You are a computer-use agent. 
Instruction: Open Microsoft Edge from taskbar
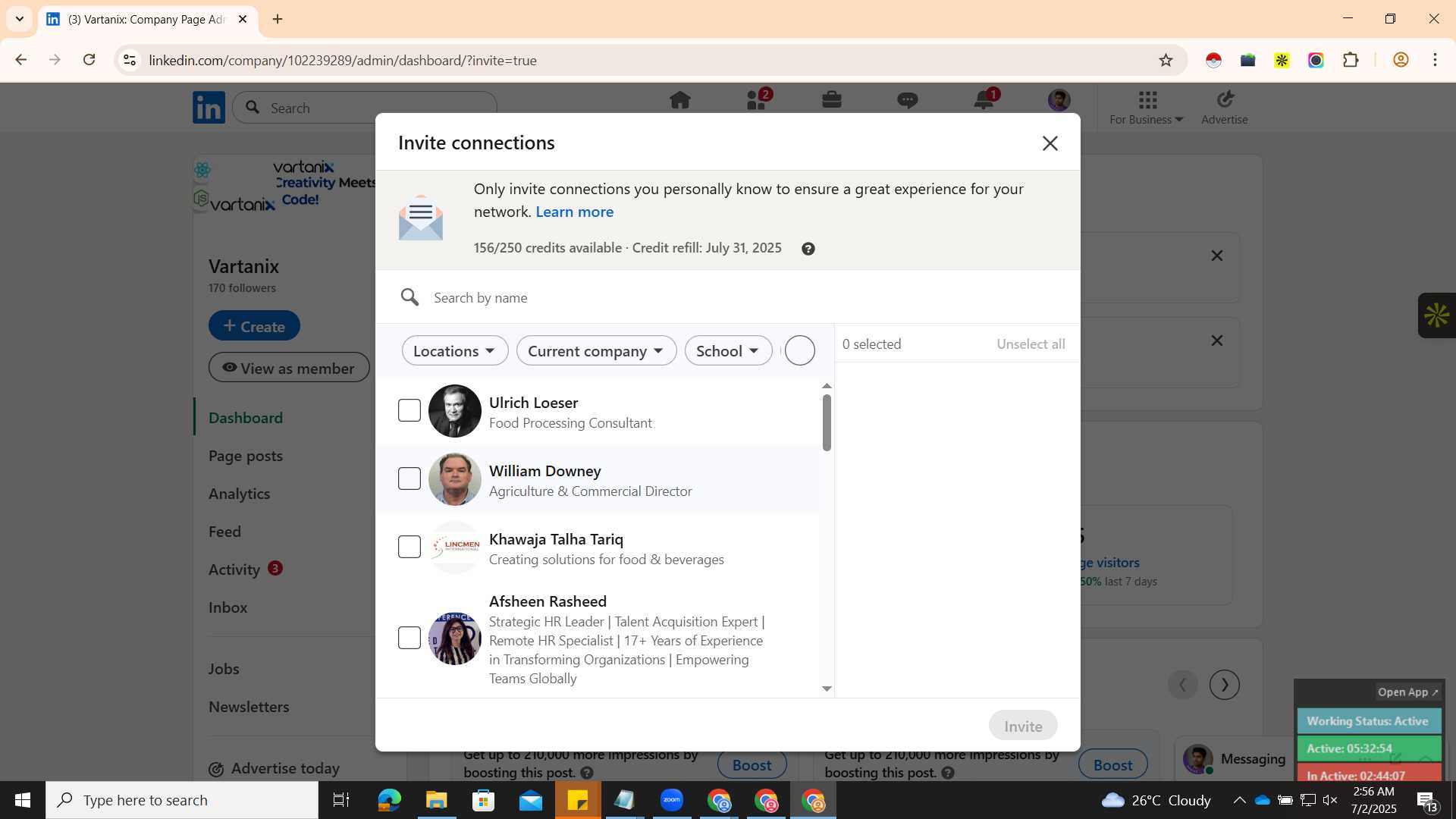point(389,800)
